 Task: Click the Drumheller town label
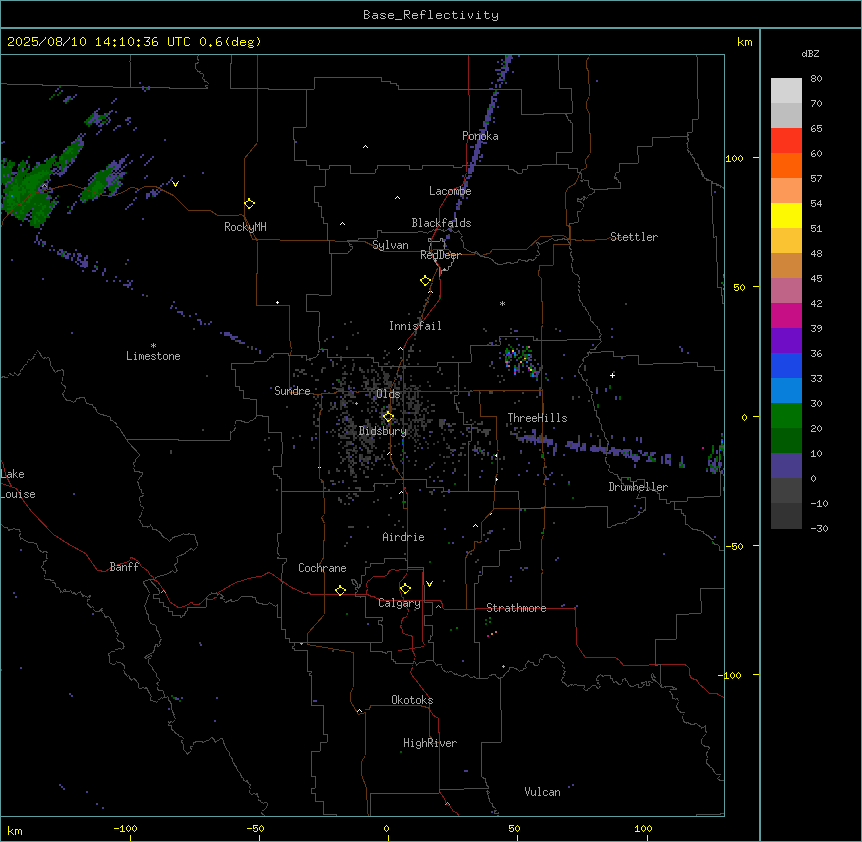(638, 487)
